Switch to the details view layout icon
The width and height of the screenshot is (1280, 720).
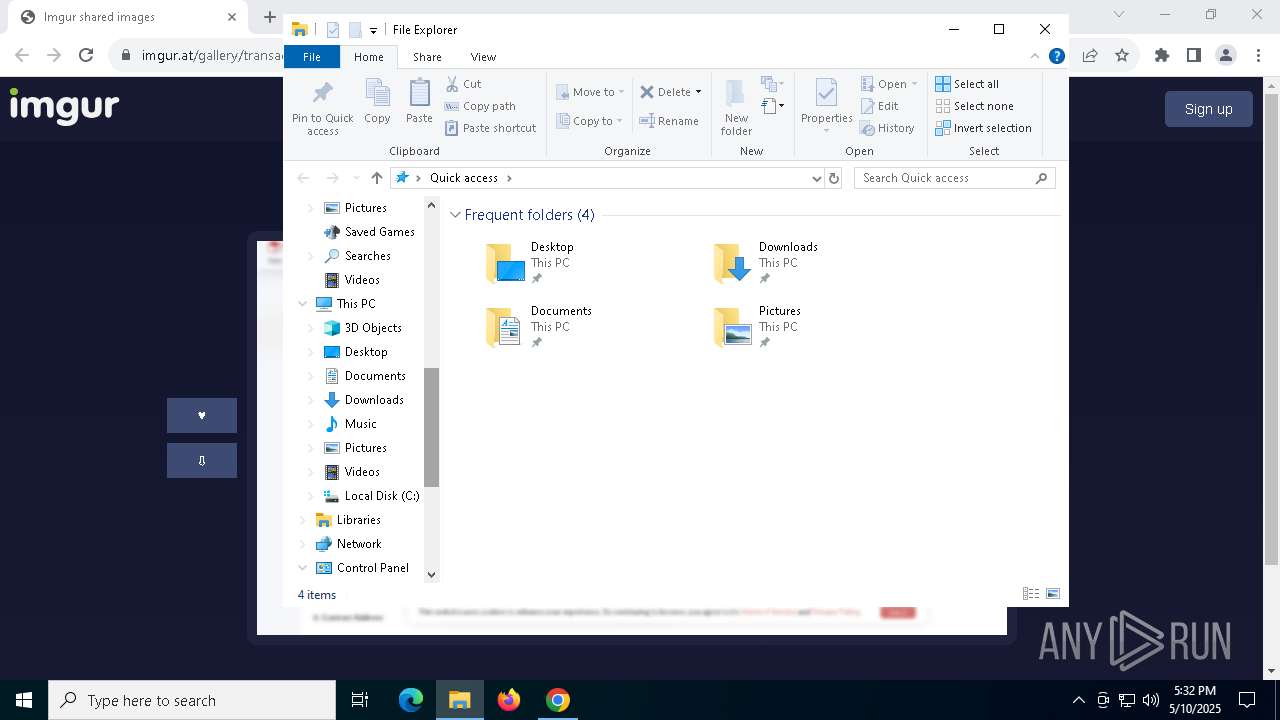click(x=1031, y=594)
